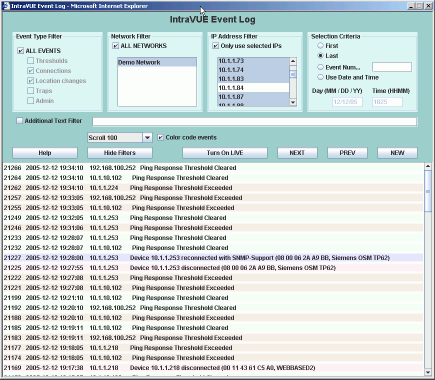The height and width of the screenshot is (380, 435).
Task: Select event 21185 log row
Action: [x=213, y=328]
